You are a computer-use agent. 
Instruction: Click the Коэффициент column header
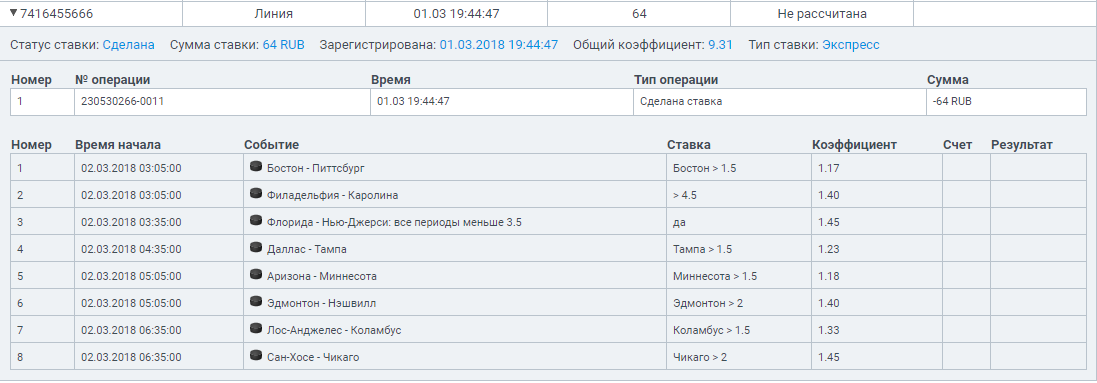[854, 145]
